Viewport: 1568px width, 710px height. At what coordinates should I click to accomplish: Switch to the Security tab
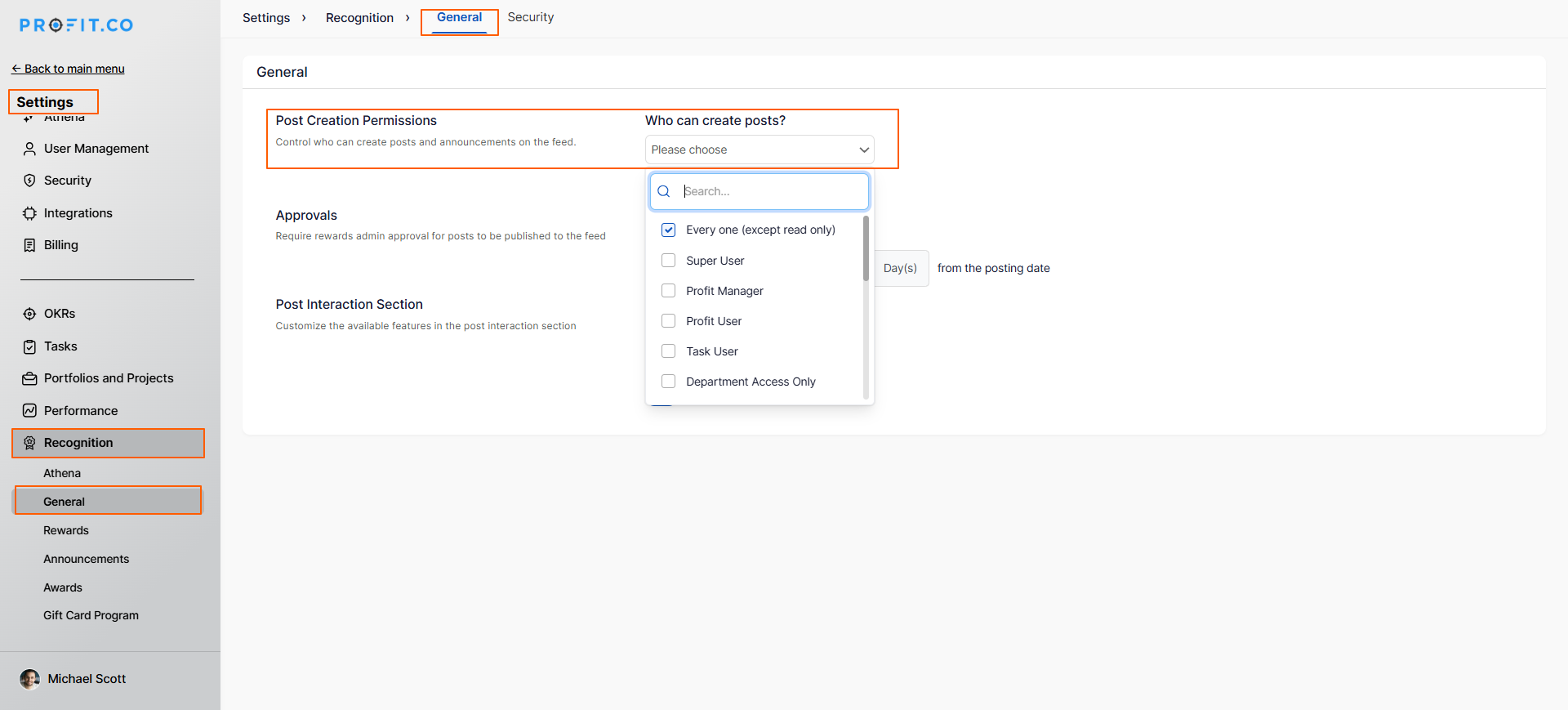[x=530, y=17]
